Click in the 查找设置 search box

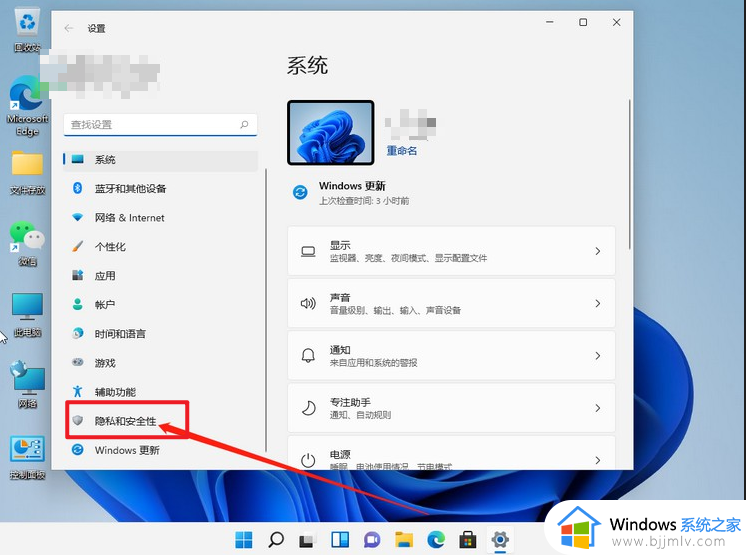coord(160,125)
